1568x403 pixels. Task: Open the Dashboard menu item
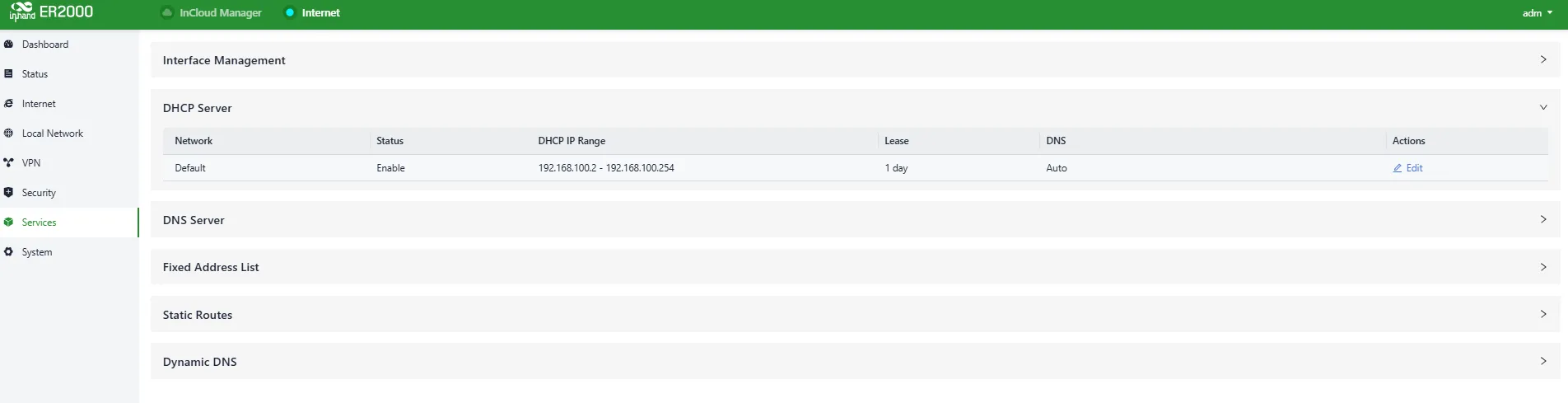coord(69,45)
